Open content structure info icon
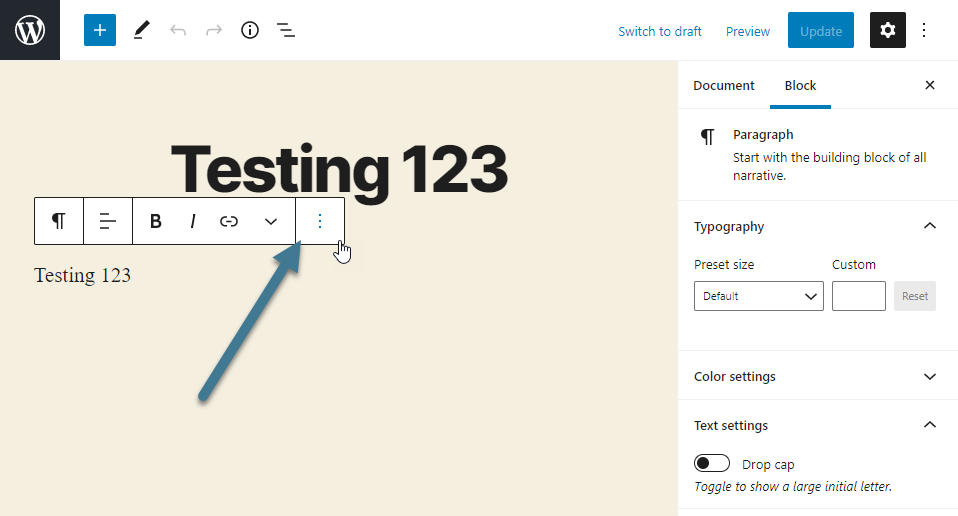 click(x=250, y=30)
